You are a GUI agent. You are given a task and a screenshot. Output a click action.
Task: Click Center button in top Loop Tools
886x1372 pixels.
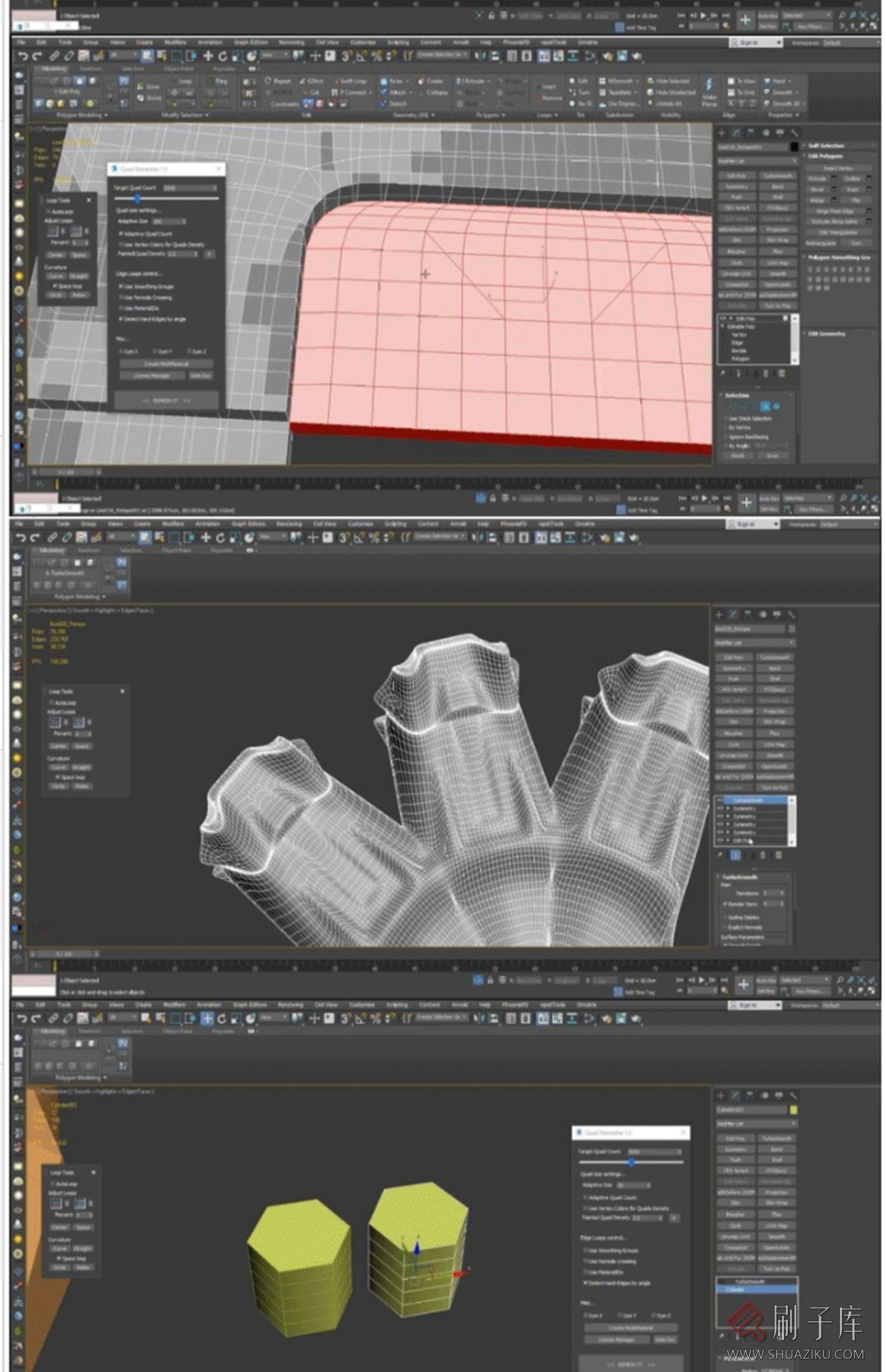(x=56, y=255)
